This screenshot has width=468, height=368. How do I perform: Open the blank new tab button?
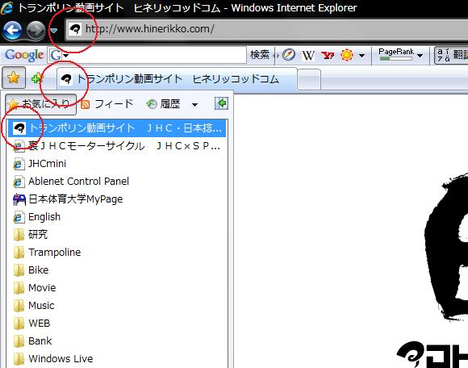coord(309,79)
